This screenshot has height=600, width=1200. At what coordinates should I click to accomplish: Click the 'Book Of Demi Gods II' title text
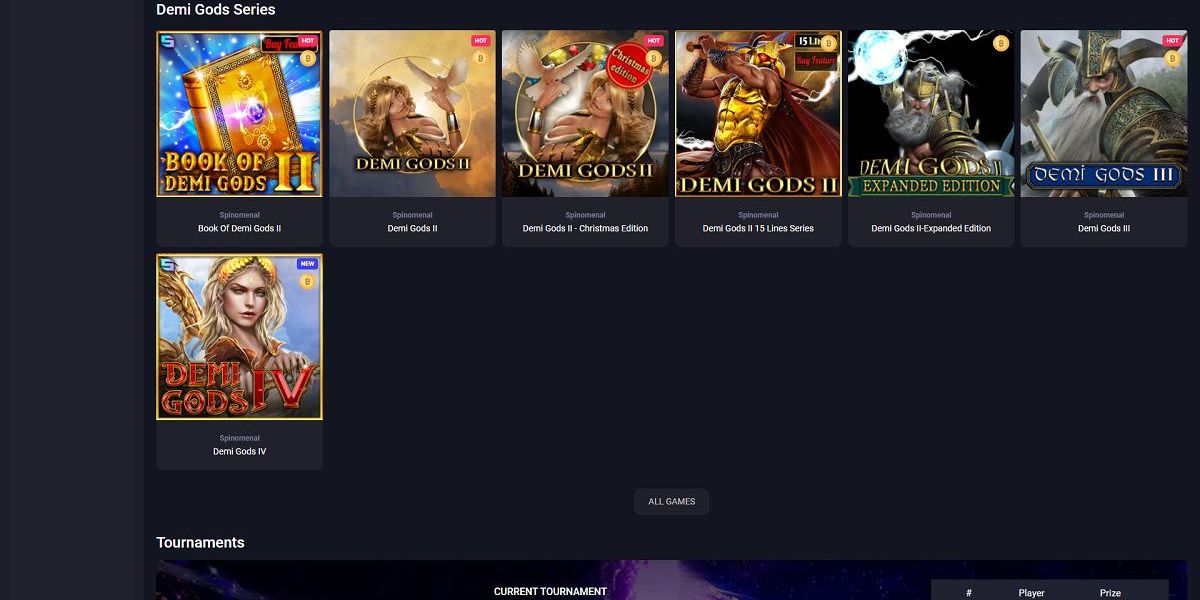[x=240, y=228]
